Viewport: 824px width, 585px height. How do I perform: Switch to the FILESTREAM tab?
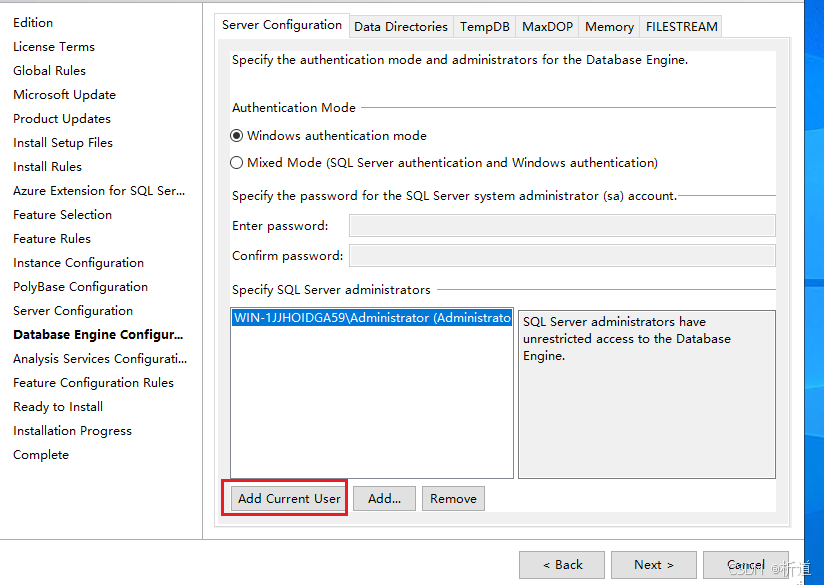(x=681, y=27)
